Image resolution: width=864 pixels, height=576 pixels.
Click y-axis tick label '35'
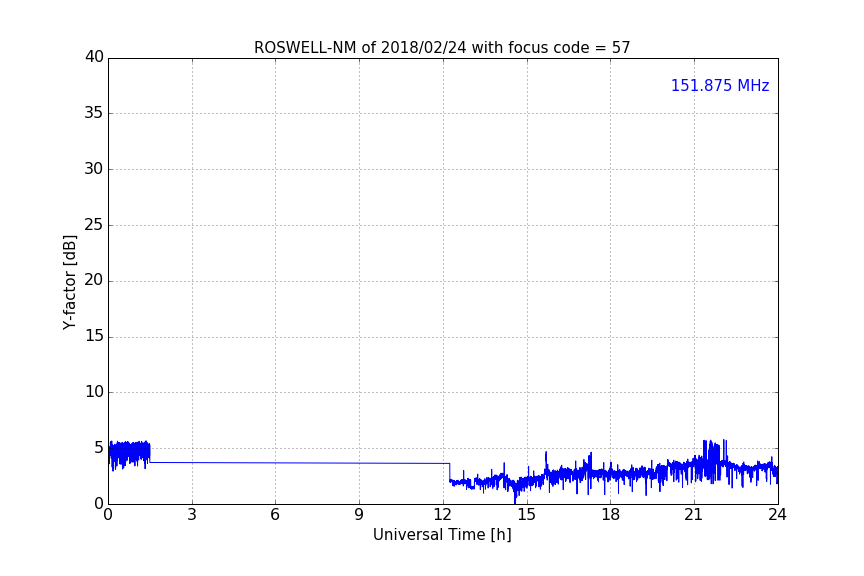pos(94,113)
